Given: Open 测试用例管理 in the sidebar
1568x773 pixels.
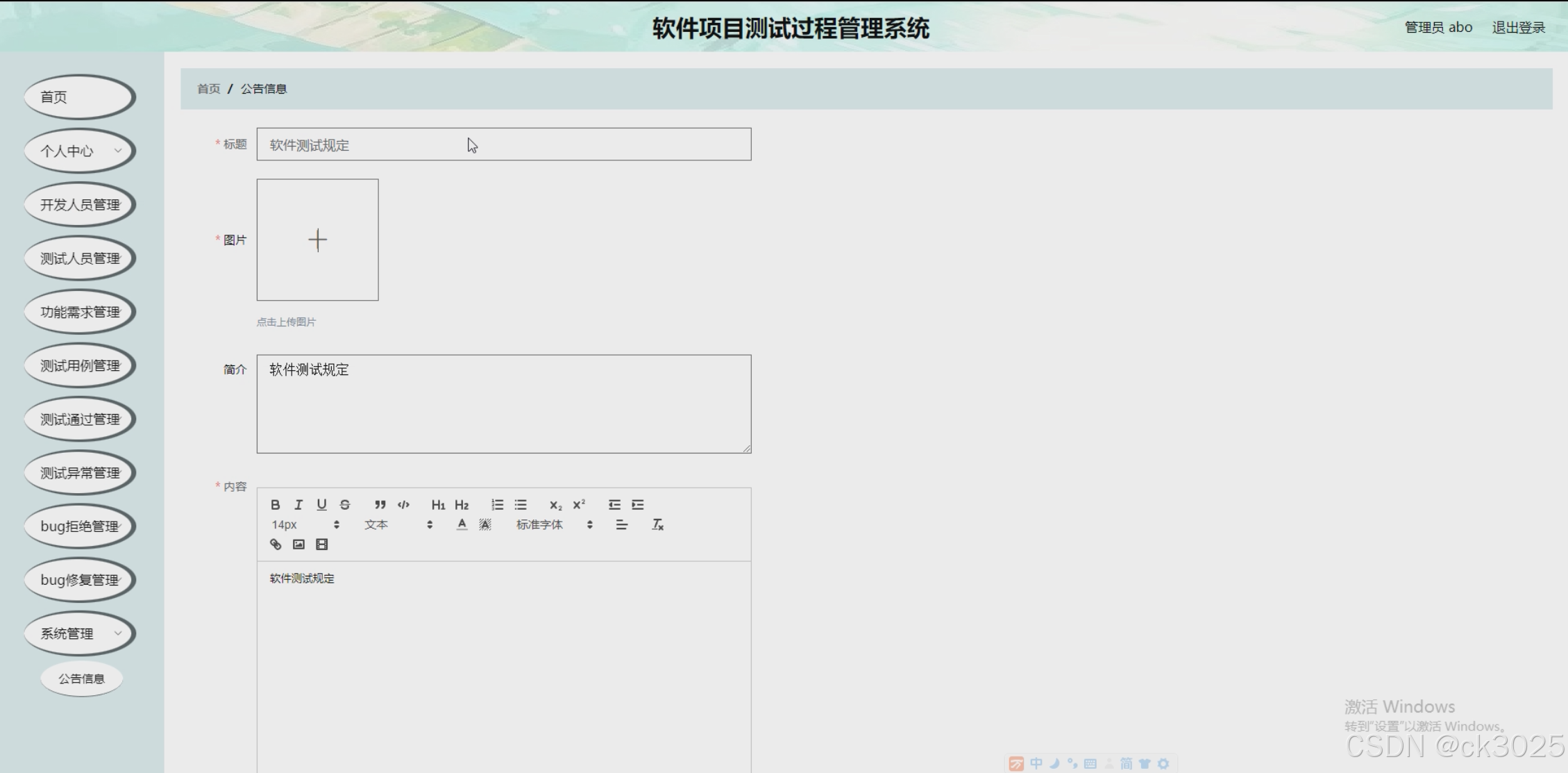Looking at the screenshot, I should pos(78,365).
